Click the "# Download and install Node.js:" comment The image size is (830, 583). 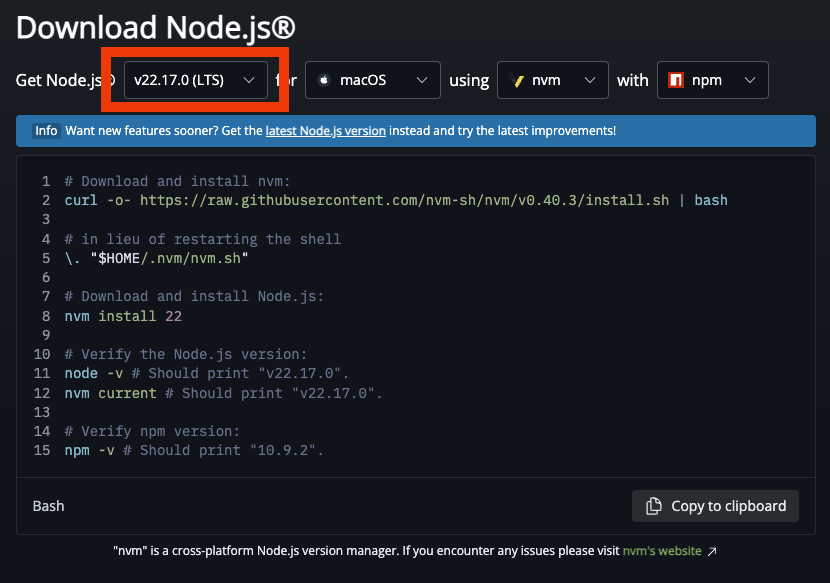coord(194,296)
